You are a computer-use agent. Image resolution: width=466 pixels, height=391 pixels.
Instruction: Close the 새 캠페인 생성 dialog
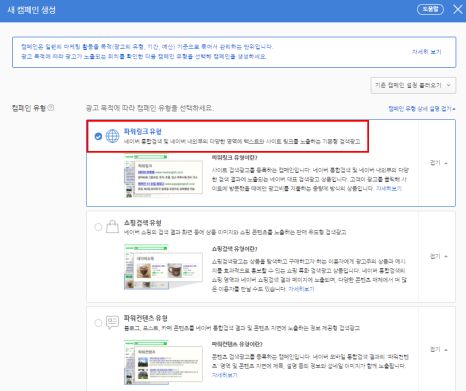458,9
